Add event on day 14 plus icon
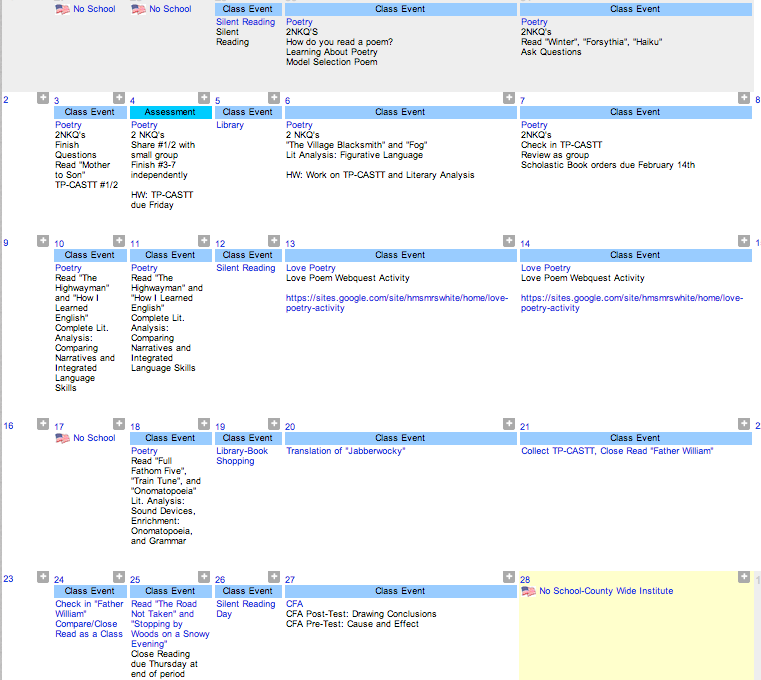Screen dimensions: 761x680 point(744,241)
